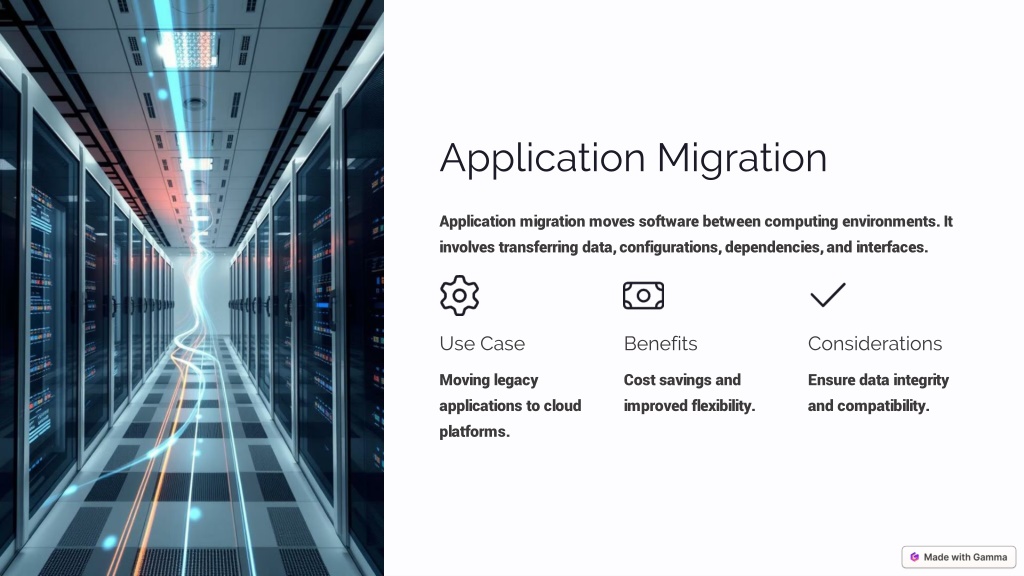Click text 'Moving legacy applications to cloud platforms.'
The width and height of the screenshot is (1024, 576).
tap(510, 406)
